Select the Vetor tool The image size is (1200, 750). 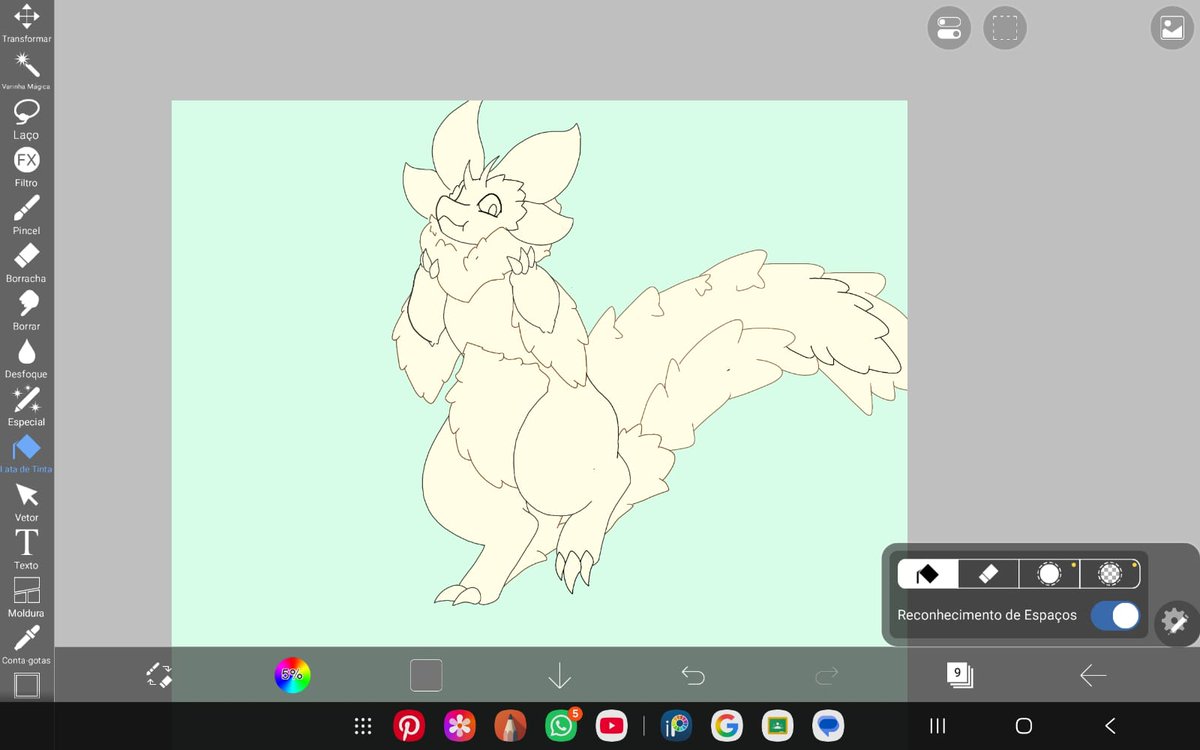[26, 501]
